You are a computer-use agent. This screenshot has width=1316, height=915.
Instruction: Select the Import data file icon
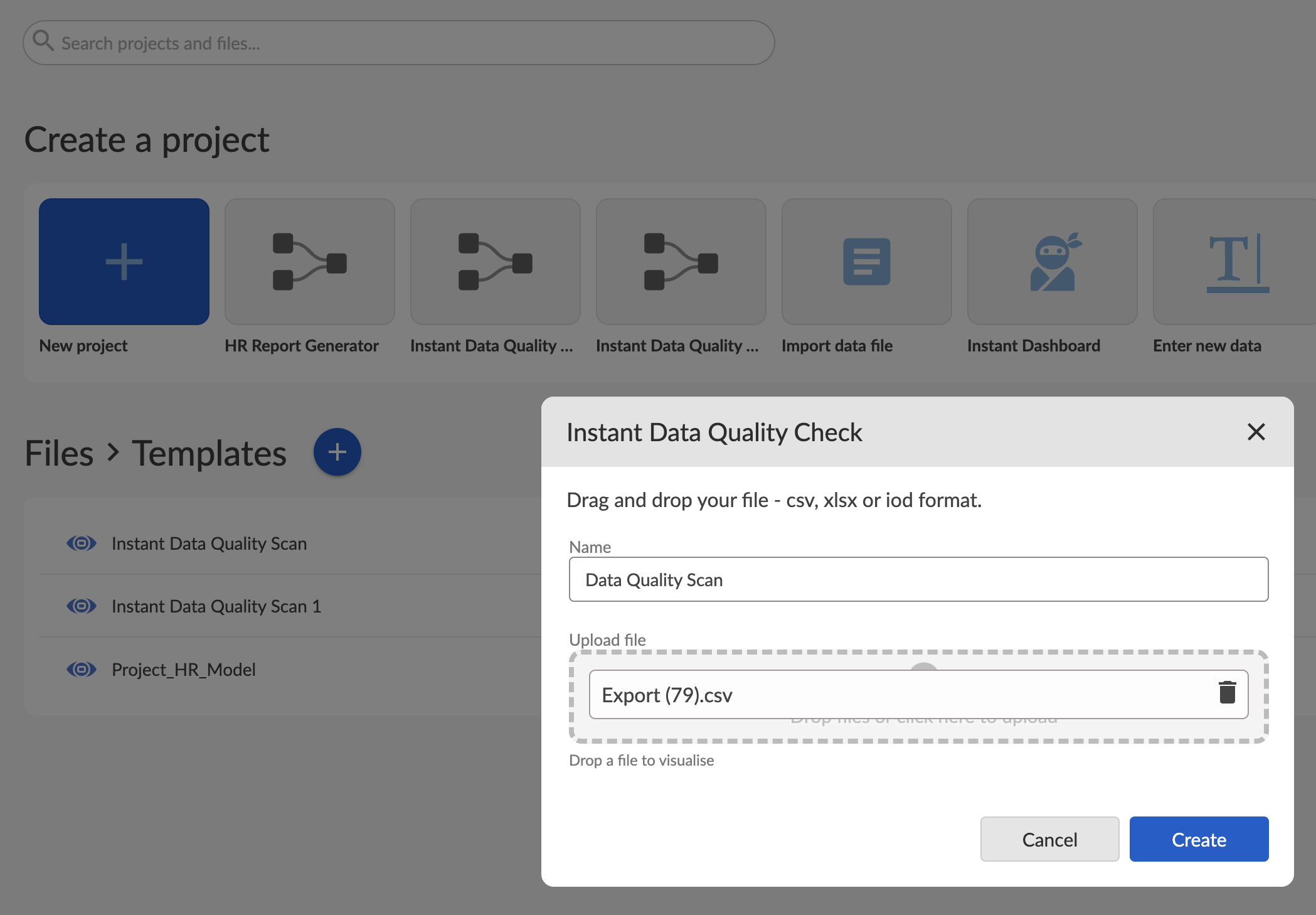click(866, 261)
